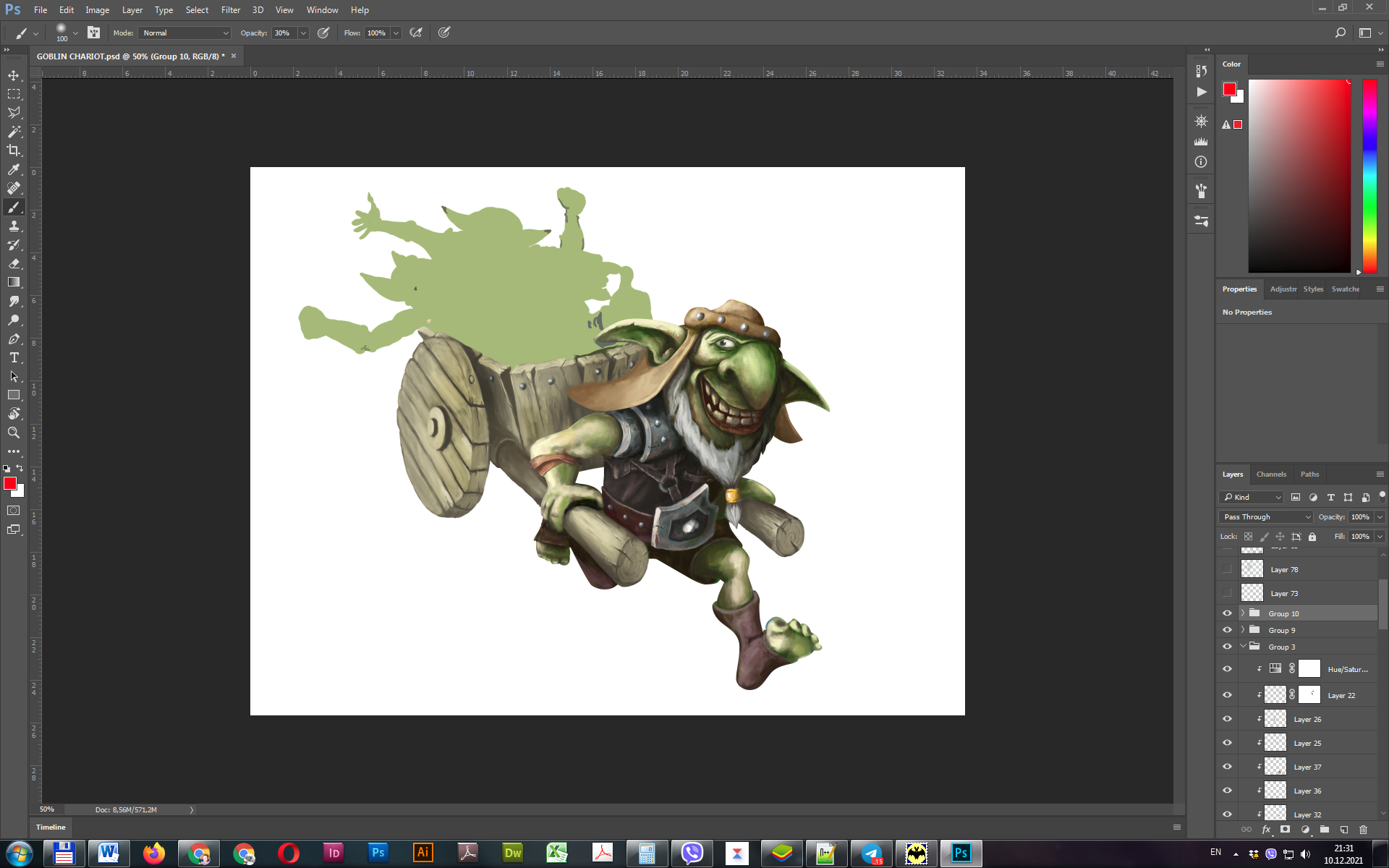The width and height of the screenshot is (1389, 868).
Task: Add layer style with fx icon
Action: 1266,830
